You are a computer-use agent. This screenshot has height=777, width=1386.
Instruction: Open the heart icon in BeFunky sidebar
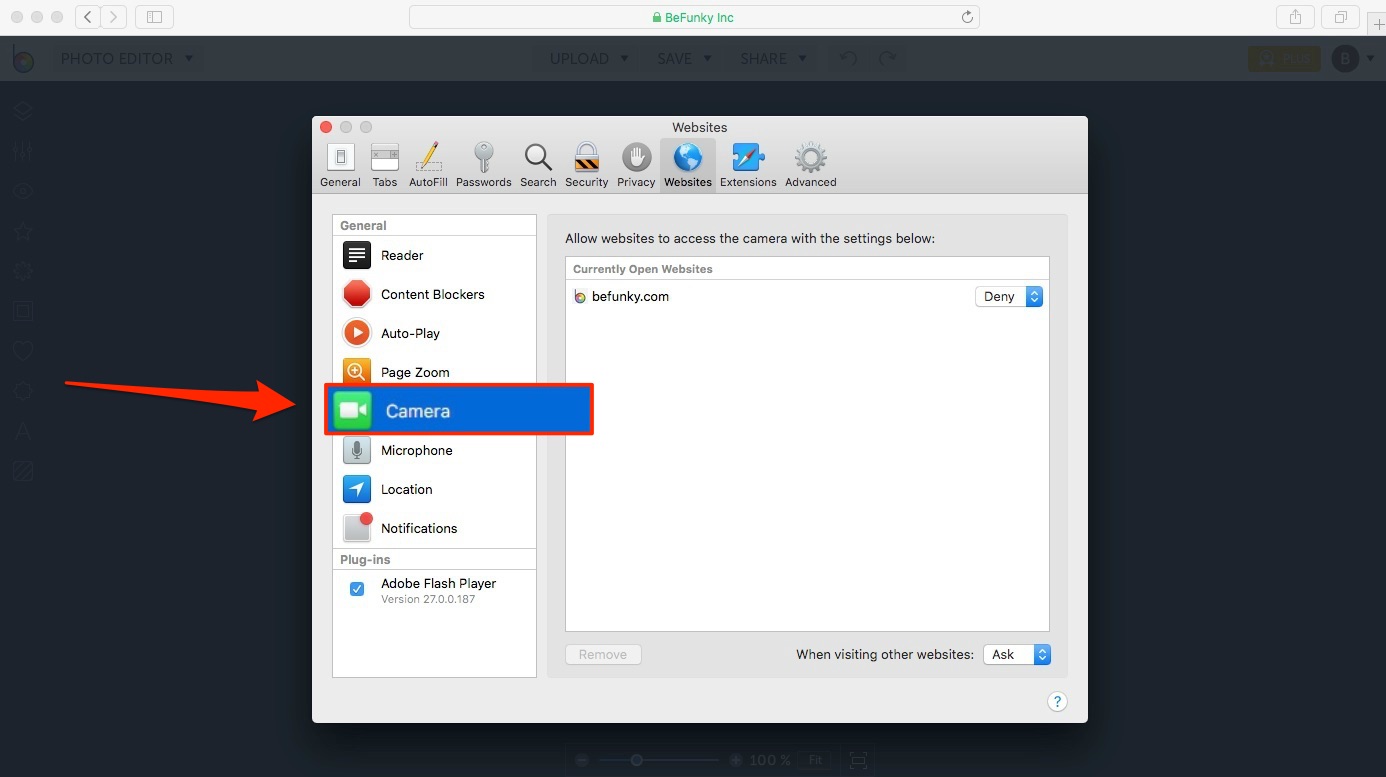23,351
